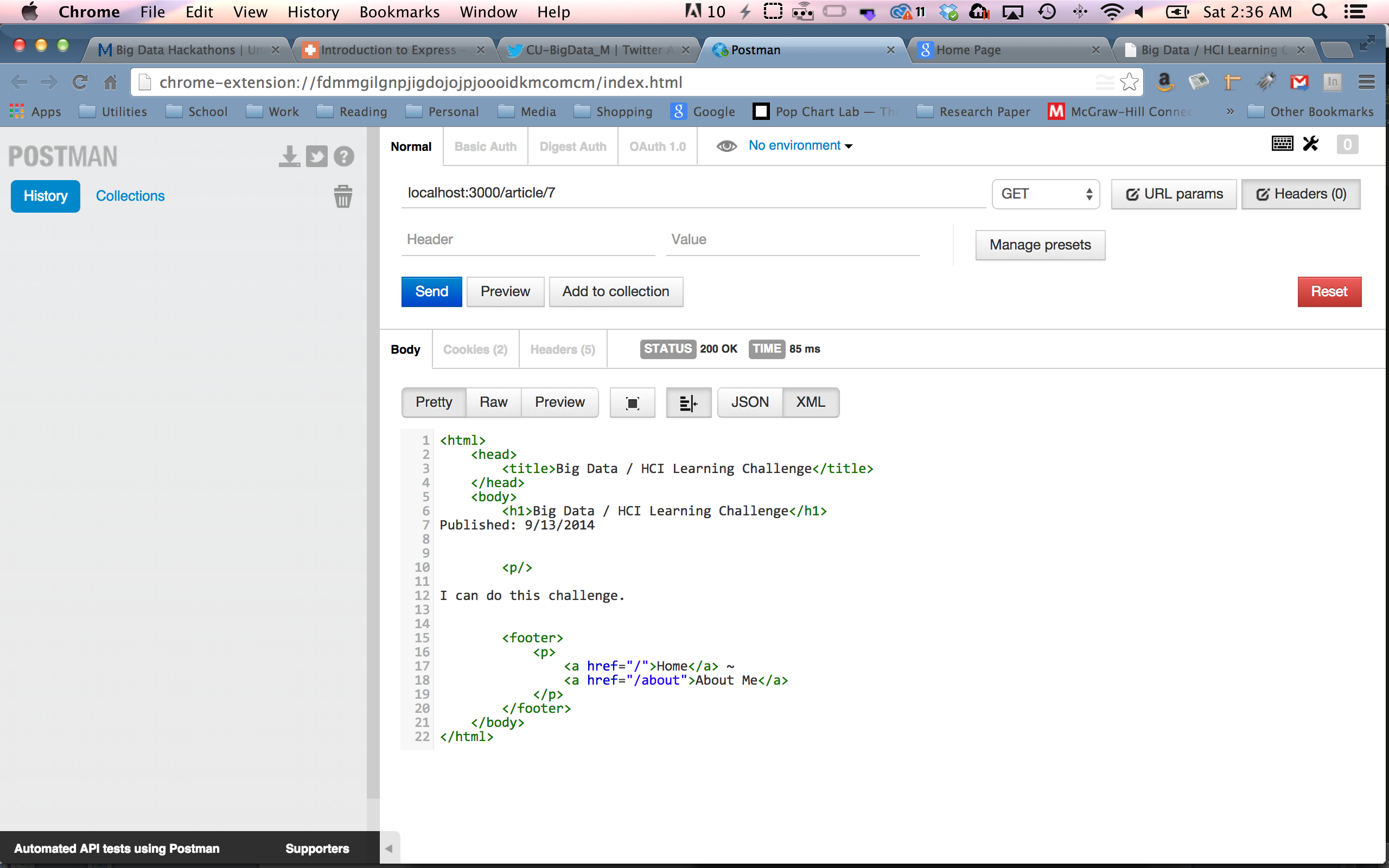Image resolution: width=1389 pixels, height=868 pixels.
Task: Toggle the URL params editor
Action: tap(1174, 194)
